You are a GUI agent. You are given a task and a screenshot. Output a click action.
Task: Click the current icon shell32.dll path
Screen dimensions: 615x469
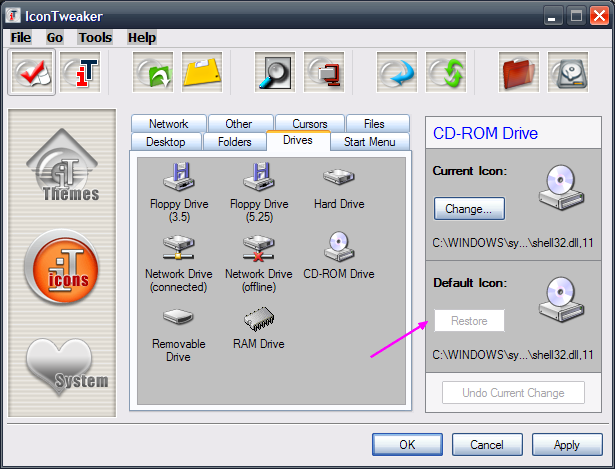click(513, 243)
